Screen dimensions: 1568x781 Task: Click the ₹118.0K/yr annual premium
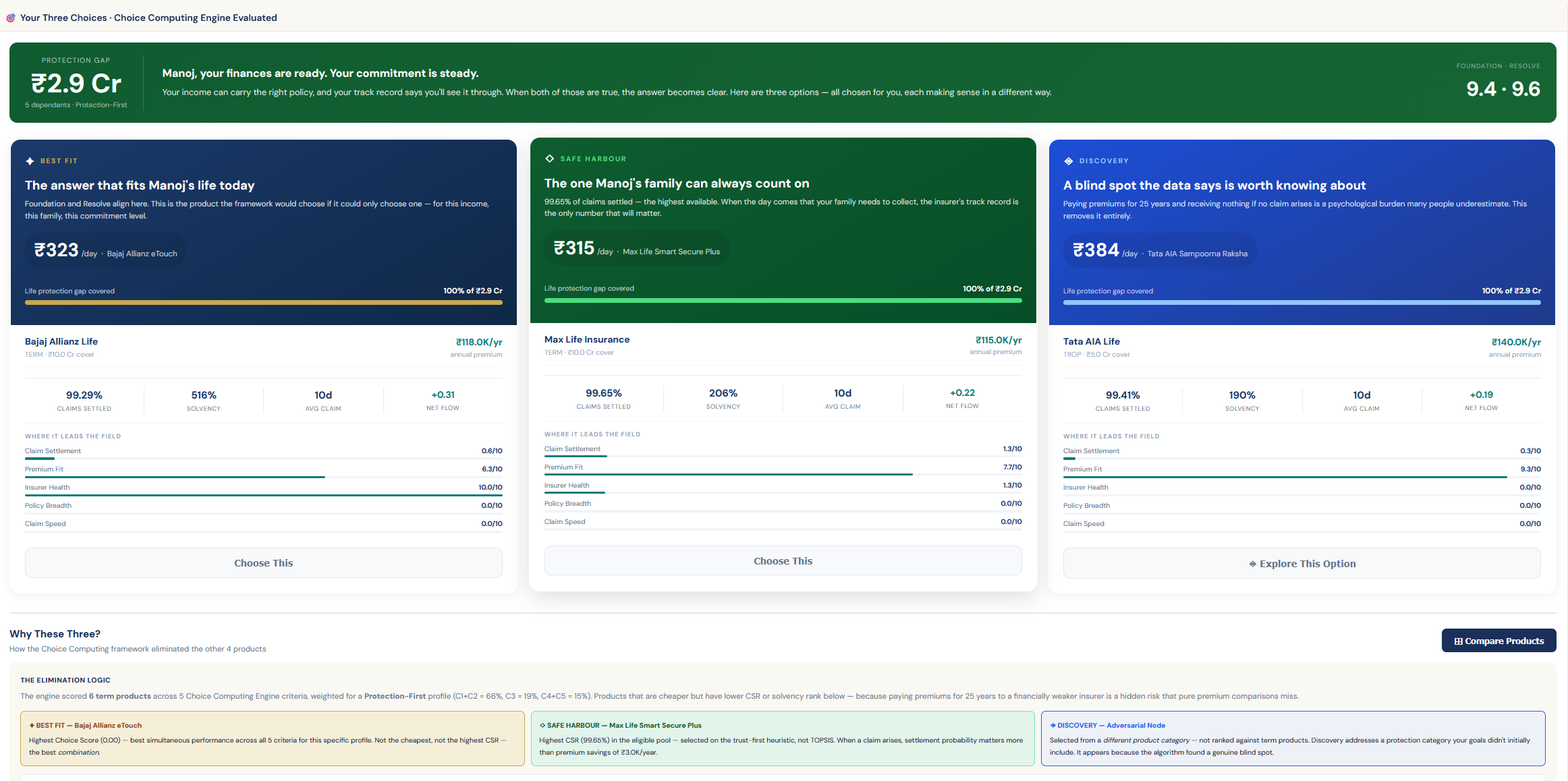point(479,342)
